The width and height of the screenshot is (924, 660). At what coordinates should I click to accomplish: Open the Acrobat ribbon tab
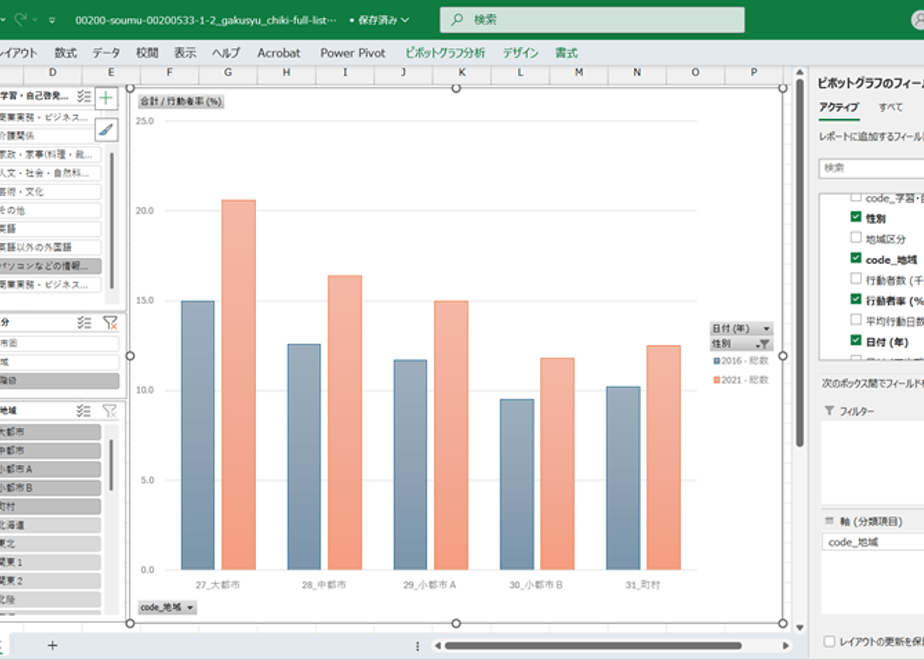(x=279, y=53)
